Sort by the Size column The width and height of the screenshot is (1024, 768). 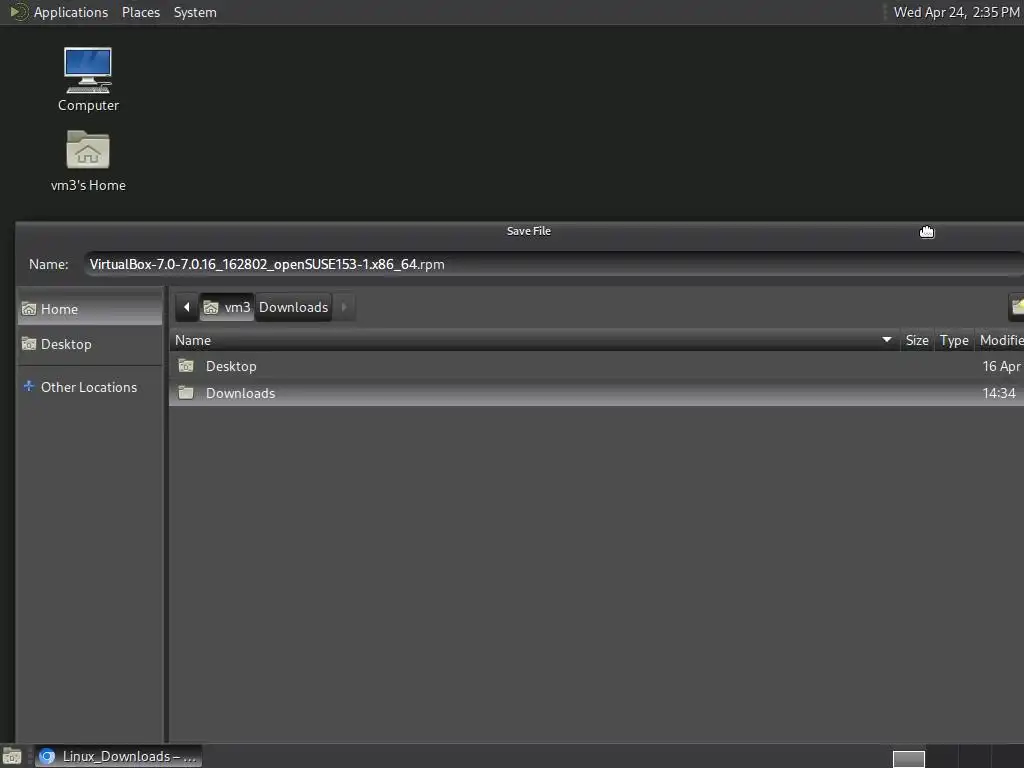coord(917,340)
